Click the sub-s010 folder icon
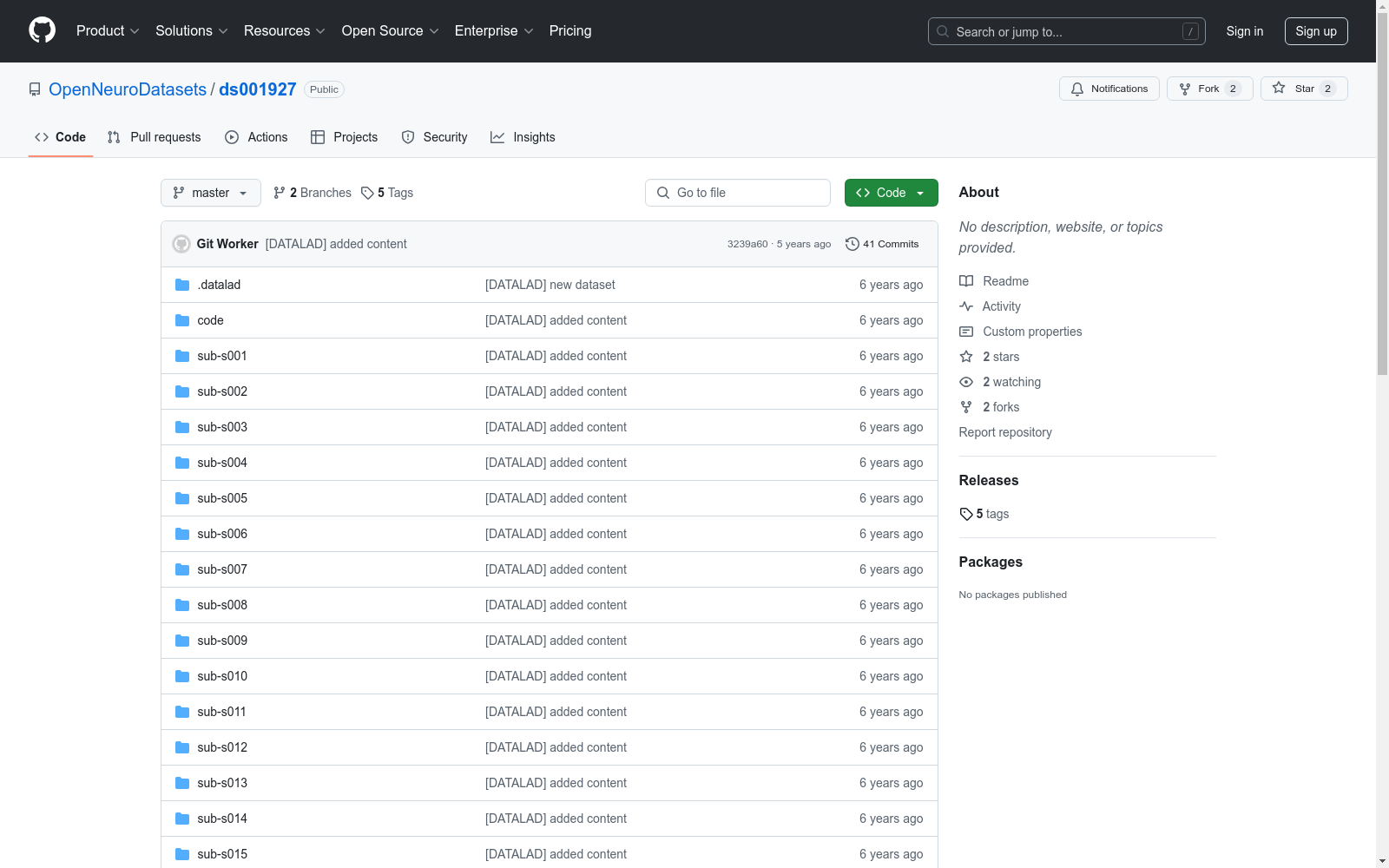Screen dimensions: 1389x868 point(182,676)
